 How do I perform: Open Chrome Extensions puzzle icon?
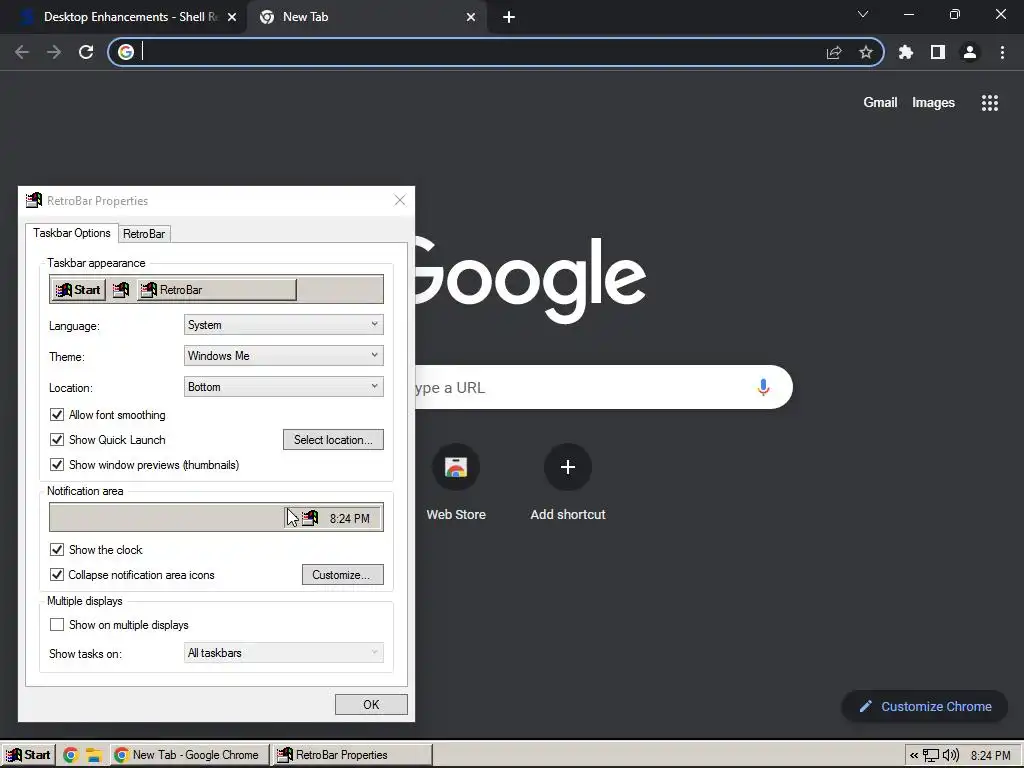tap(906, 52)
